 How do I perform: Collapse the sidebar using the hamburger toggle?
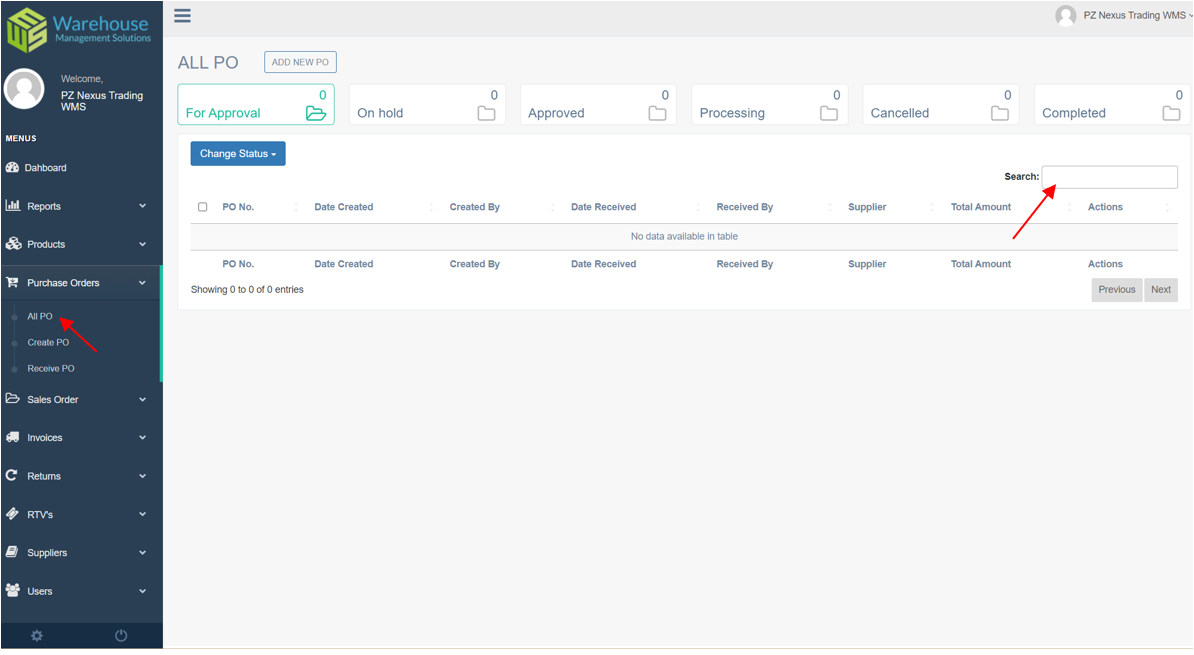click(x=182, y=15)
